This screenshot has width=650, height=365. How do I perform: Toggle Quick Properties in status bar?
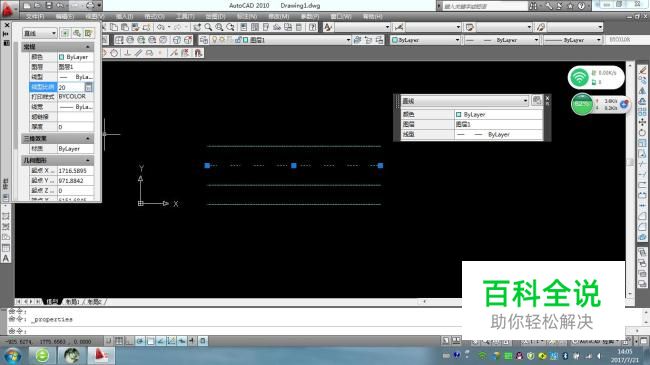coord(203,341)
